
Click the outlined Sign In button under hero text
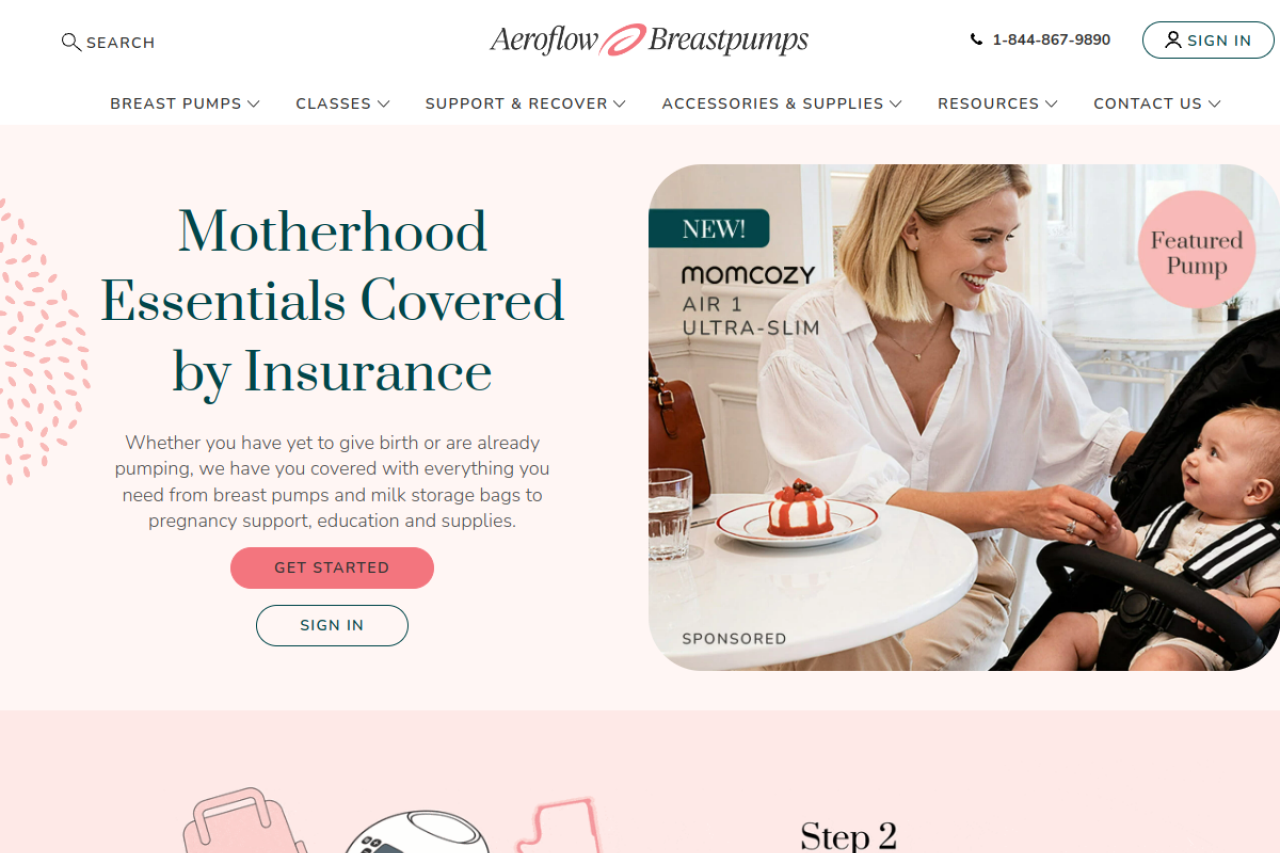point(332,626)
